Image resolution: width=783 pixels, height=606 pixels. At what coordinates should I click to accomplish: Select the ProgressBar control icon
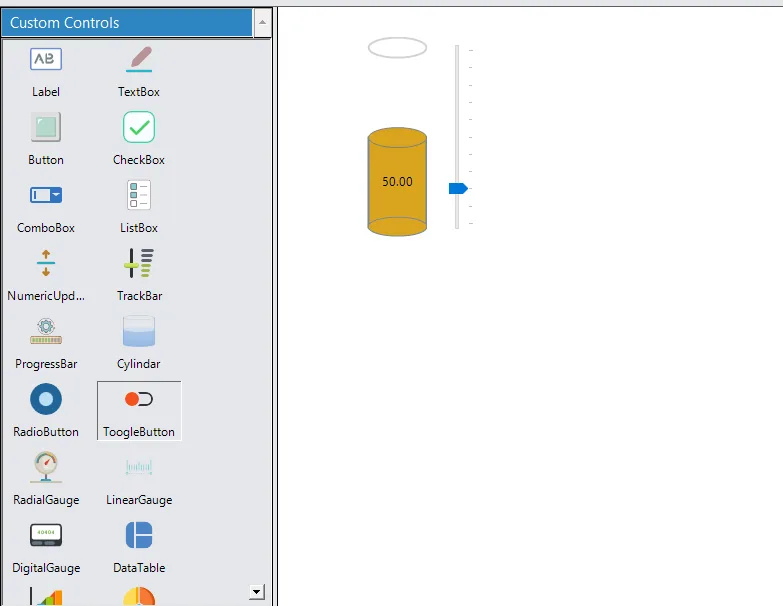pos(46,331)
